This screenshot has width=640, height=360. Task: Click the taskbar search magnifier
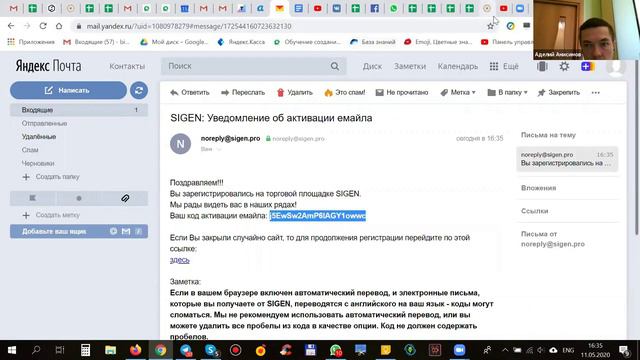coord(36,350)
